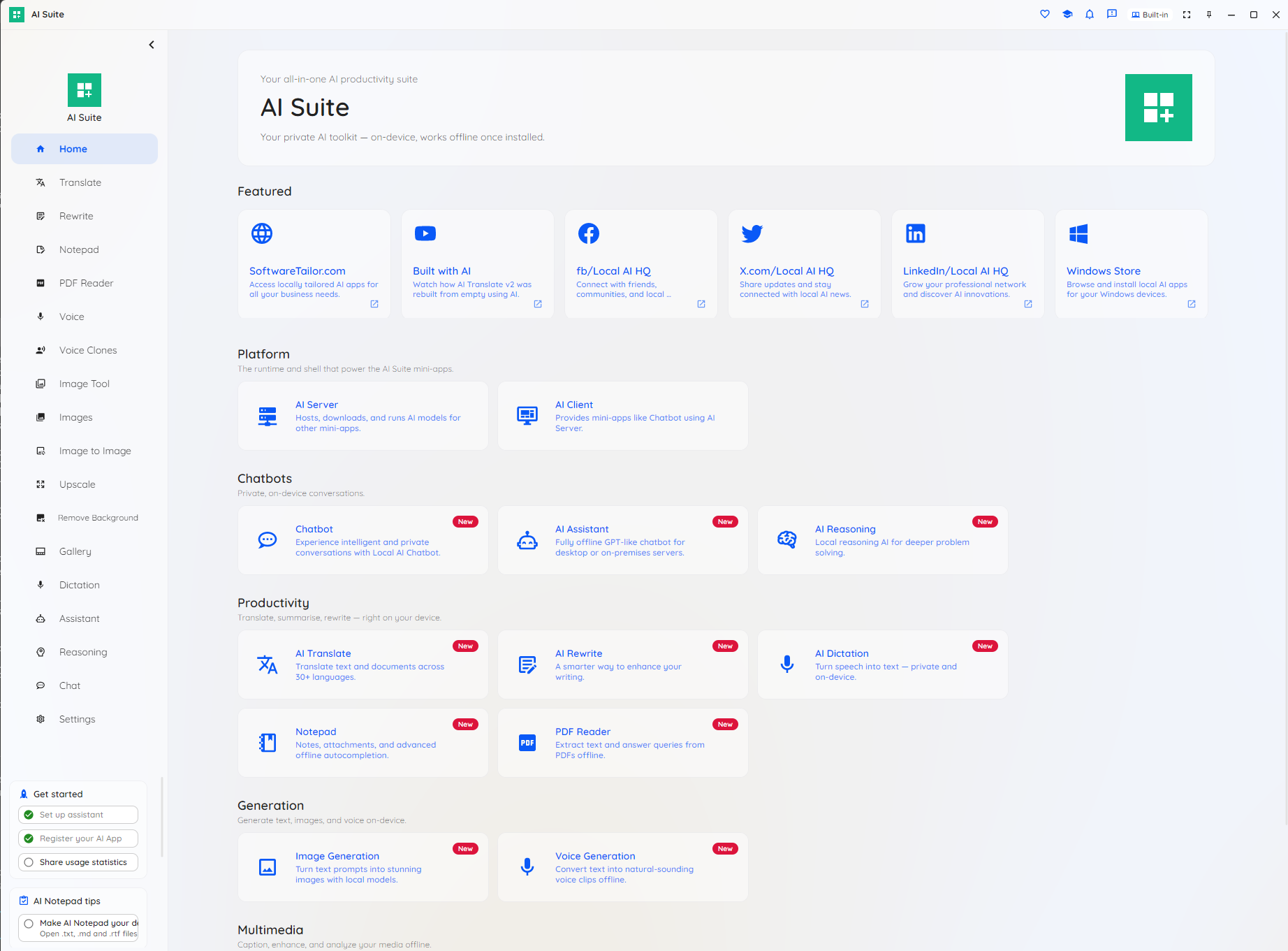Click the Chat bubble sidebar icon
Image resolution: width=1288 pixels, height=951 pixels.
tap(41, 685)
